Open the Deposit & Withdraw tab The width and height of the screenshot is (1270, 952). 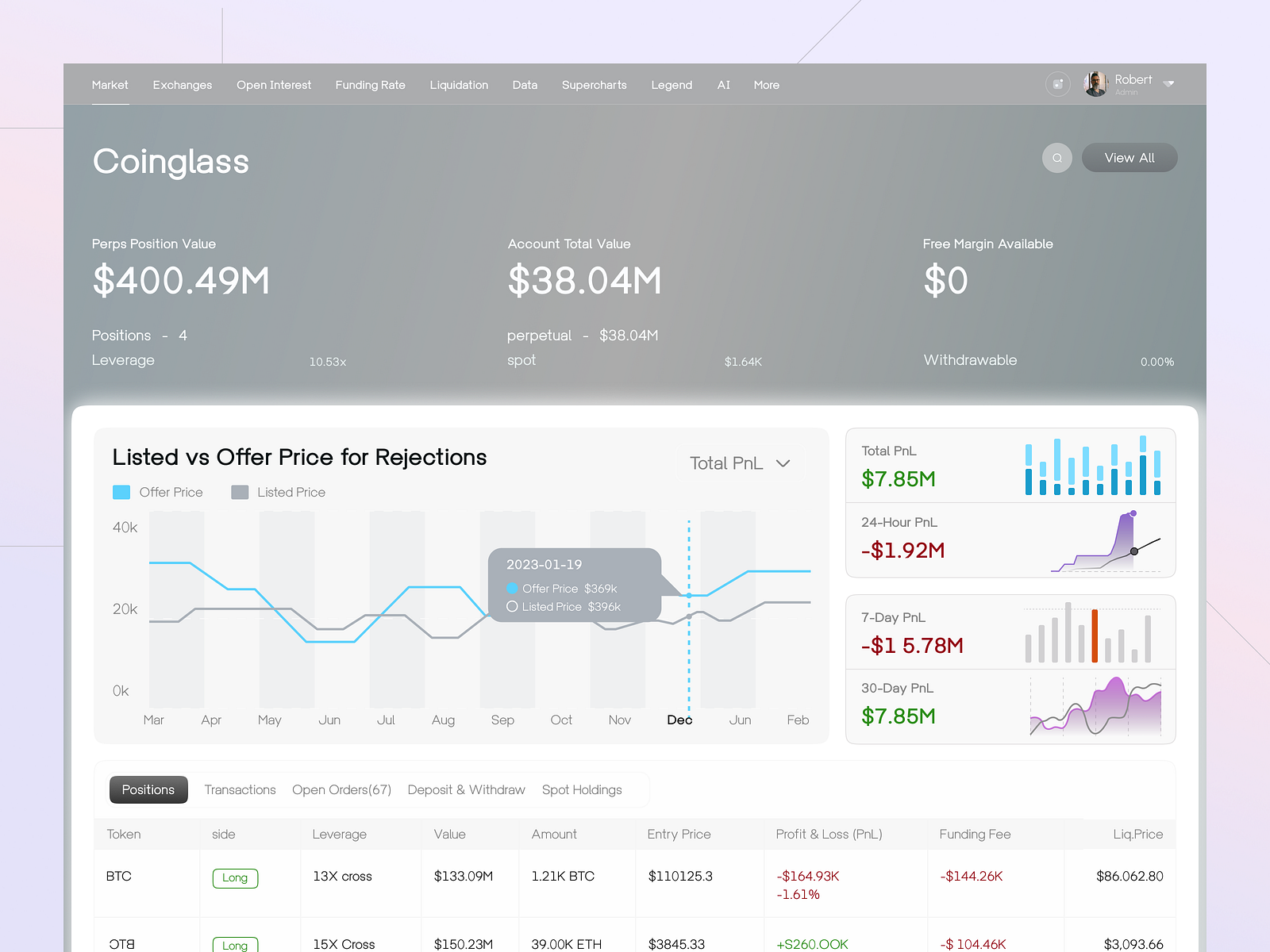(x=466, y=789)
